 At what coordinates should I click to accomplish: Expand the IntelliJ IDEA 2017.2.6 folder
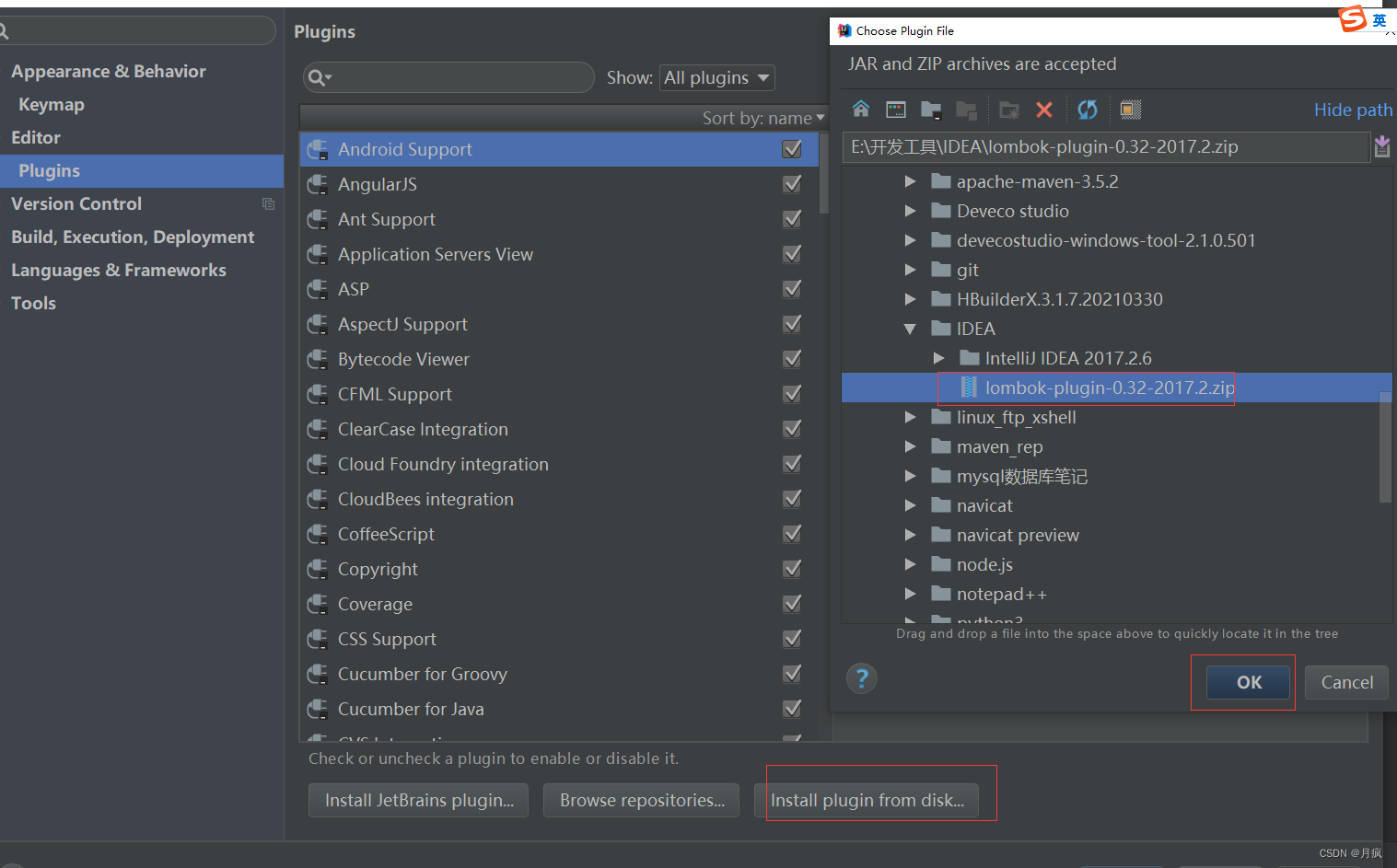pos(938,358)
